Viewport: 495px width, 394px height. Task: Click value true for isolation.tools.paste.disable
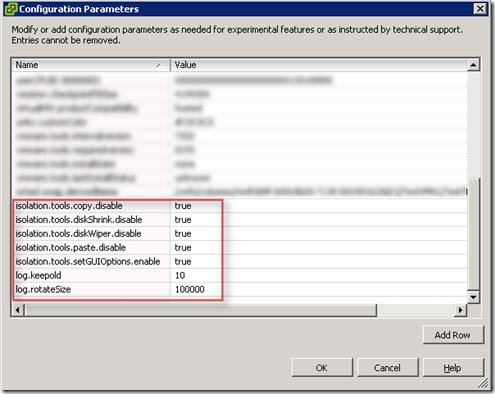(183, 248)
